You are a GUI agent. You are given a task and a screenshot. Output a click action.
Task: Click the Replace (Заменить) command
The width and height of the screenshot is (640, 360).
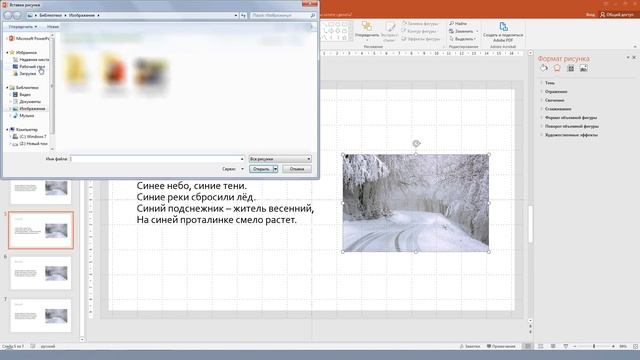coord(463,31)
